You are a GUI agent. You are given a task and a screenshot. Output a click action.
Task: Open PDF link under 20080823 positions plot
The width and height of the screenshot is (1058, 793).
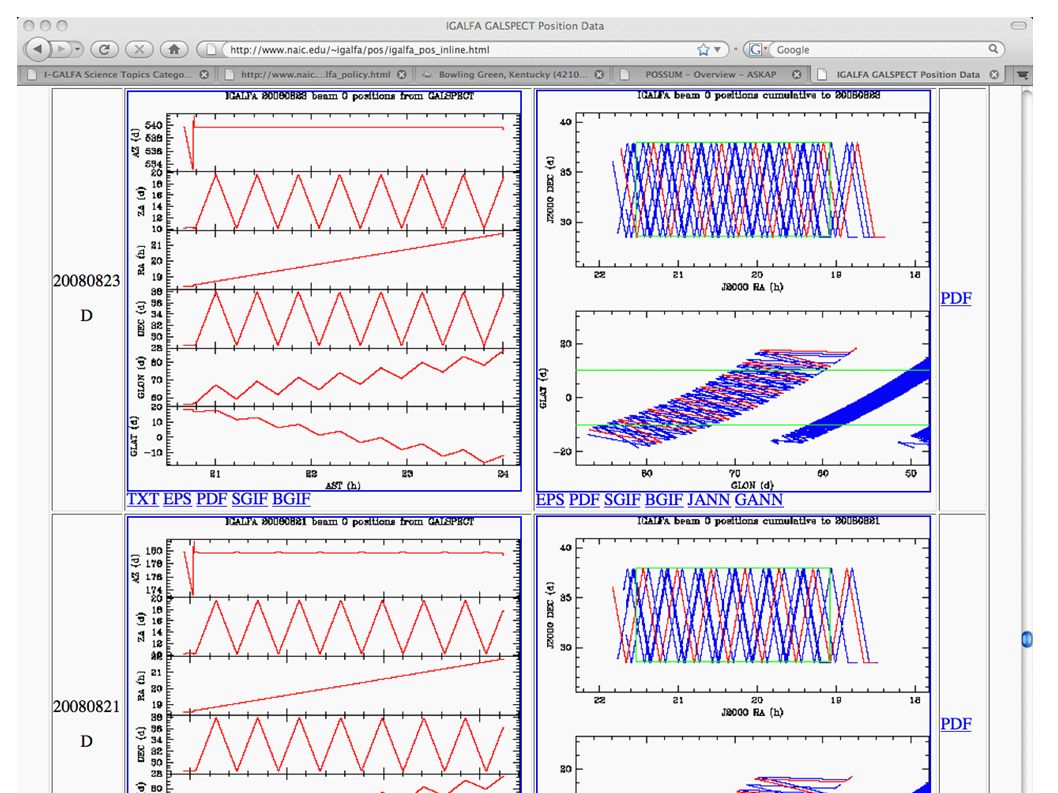click(x=212, y=499)
